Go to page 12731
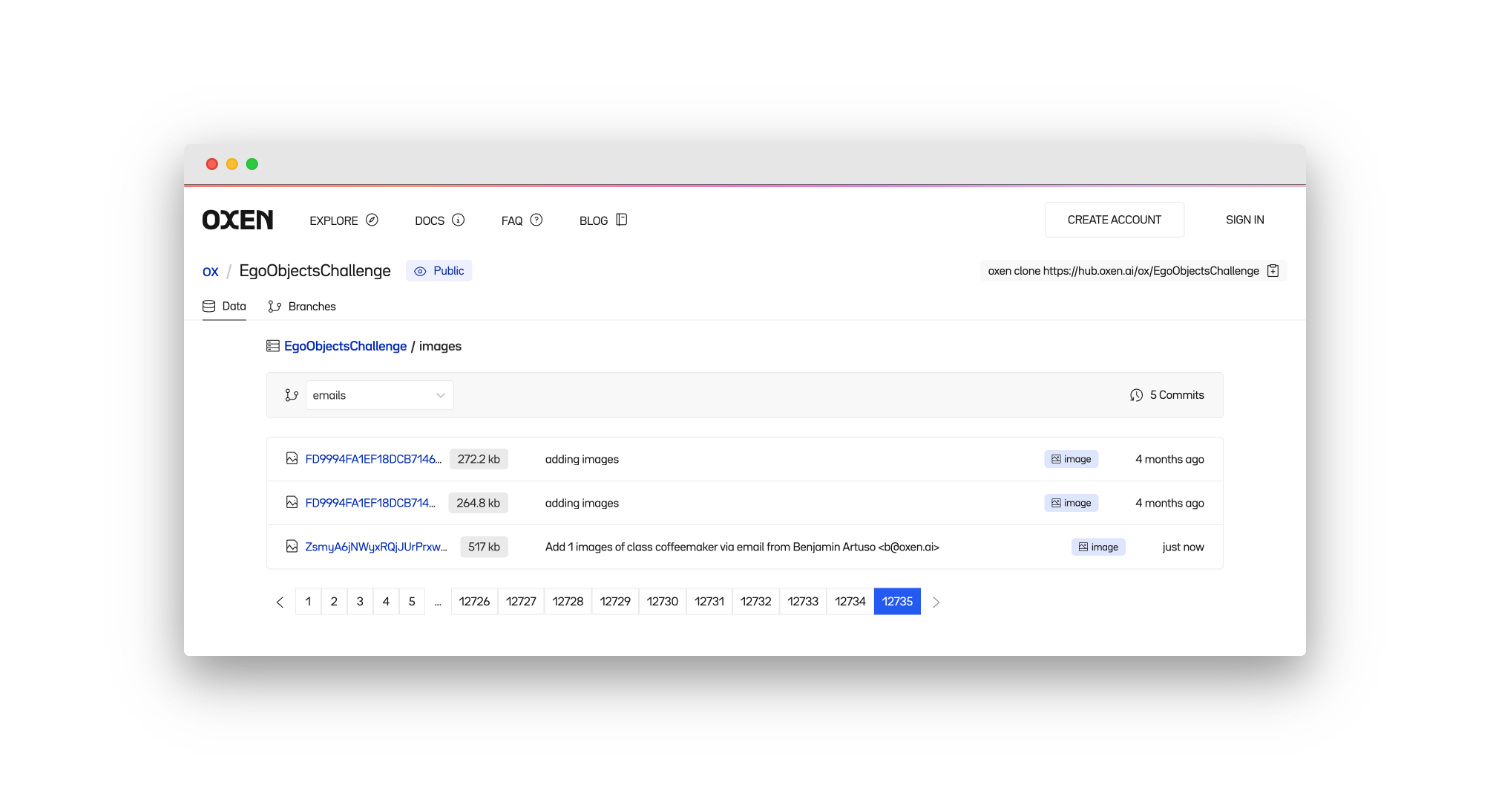This screenshot has width=1490, height=800. [709, 601]
